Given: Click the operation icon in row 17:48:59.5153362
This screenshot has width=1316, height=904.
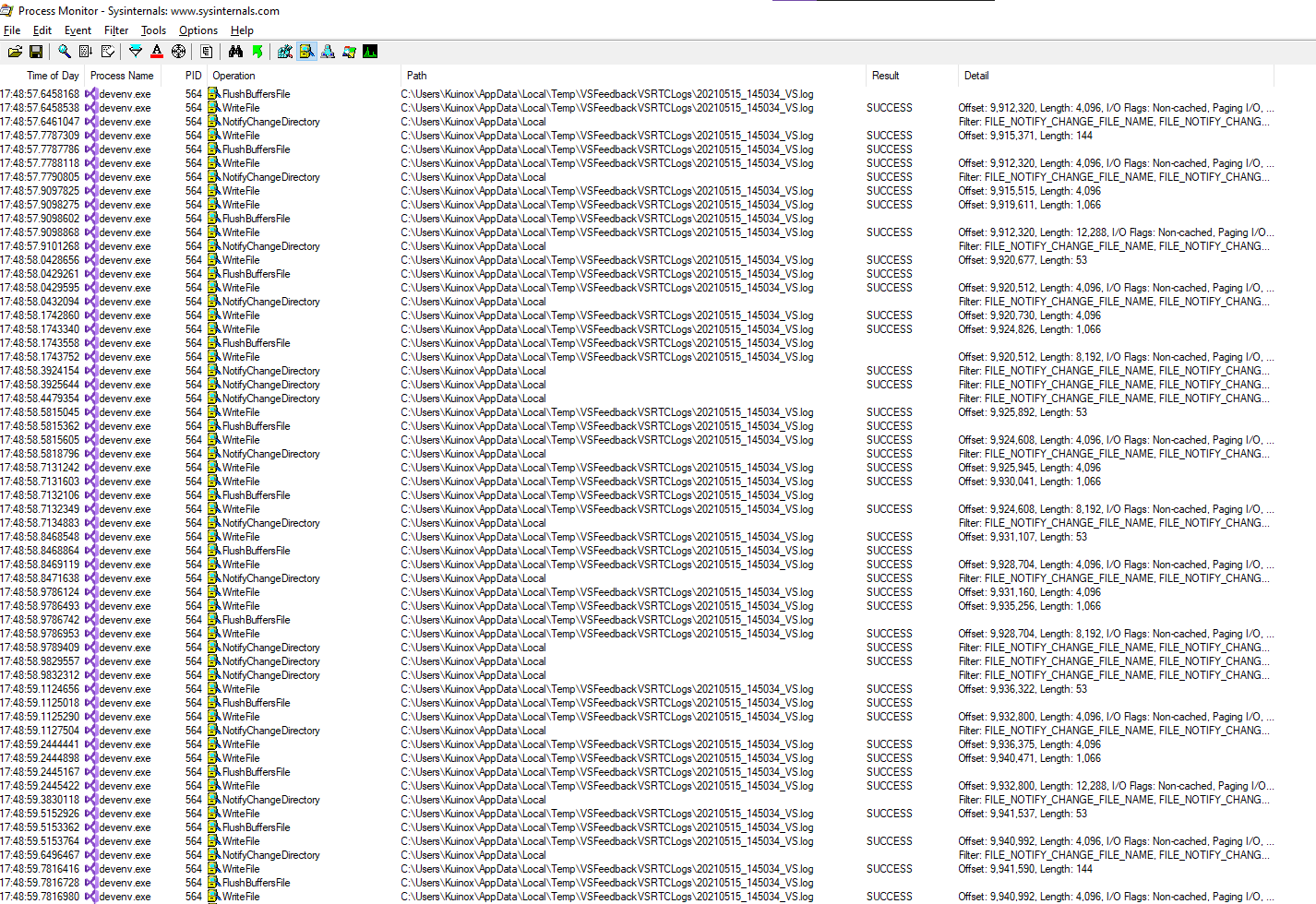Looking at the screenshot, I should coord(213,827).
